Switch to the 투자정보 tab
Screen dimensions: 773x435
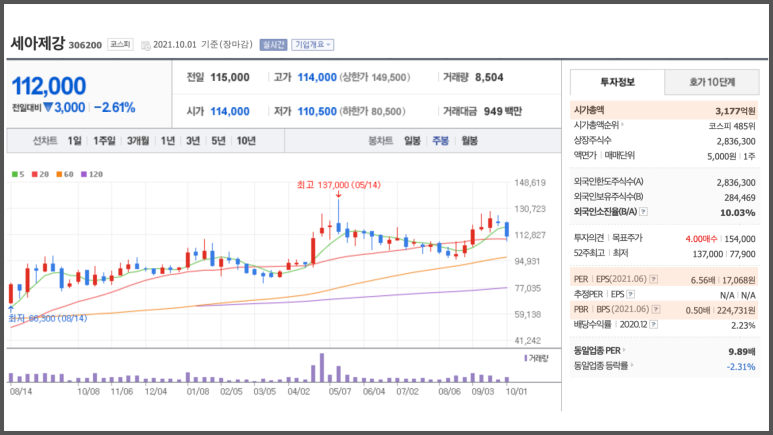pyautogui.click(x=617, y=82)
